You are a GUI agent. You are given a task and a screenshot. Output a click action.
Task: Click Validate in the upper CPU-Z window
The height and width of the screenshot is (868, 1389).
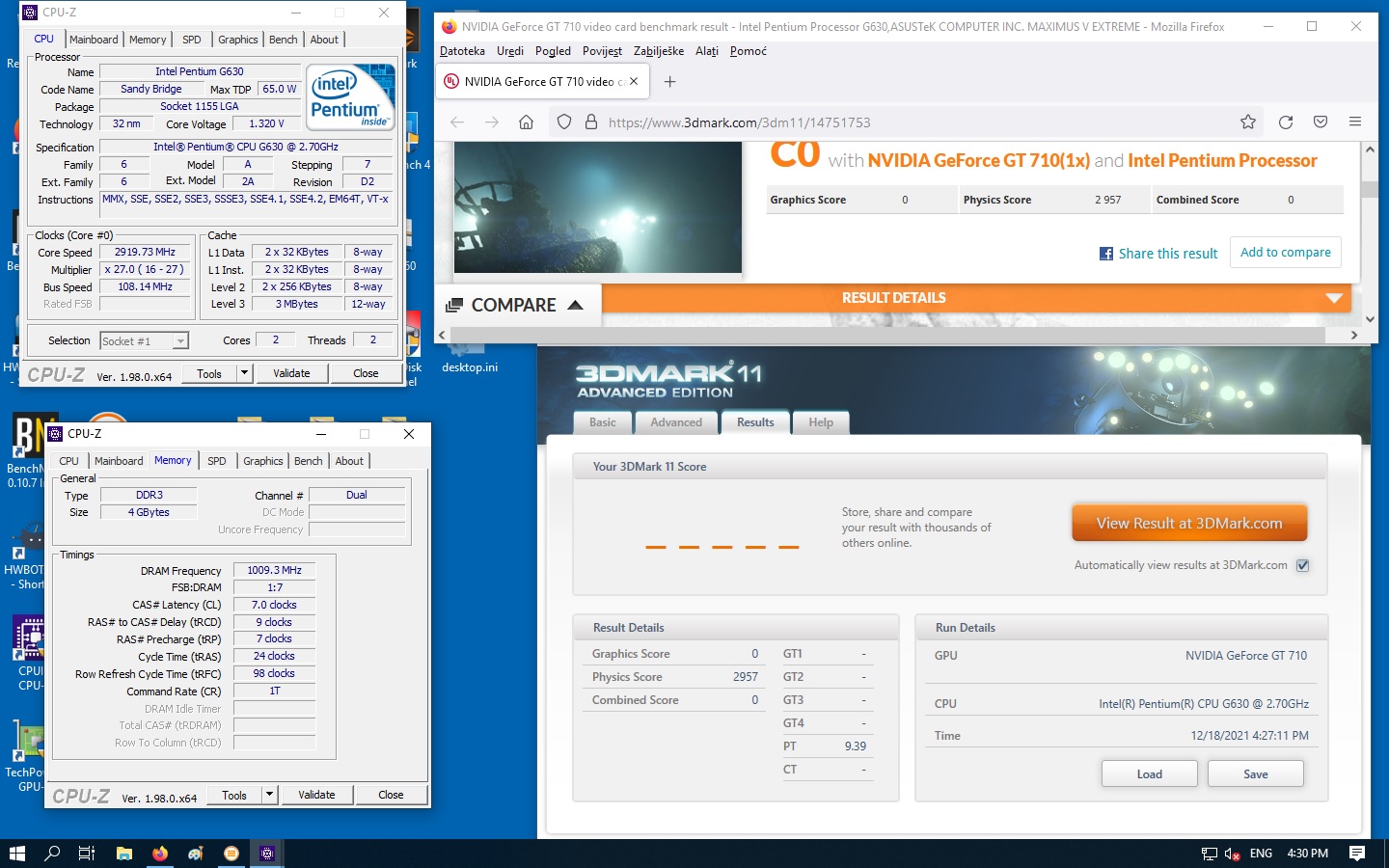[291, 373]
